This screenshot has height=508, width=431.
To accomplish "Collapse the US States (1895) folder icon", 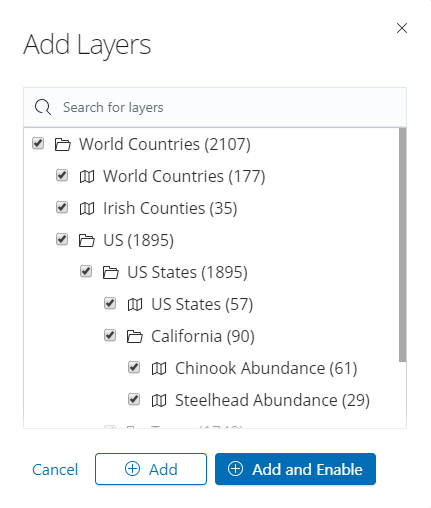I will coord(111,273).
